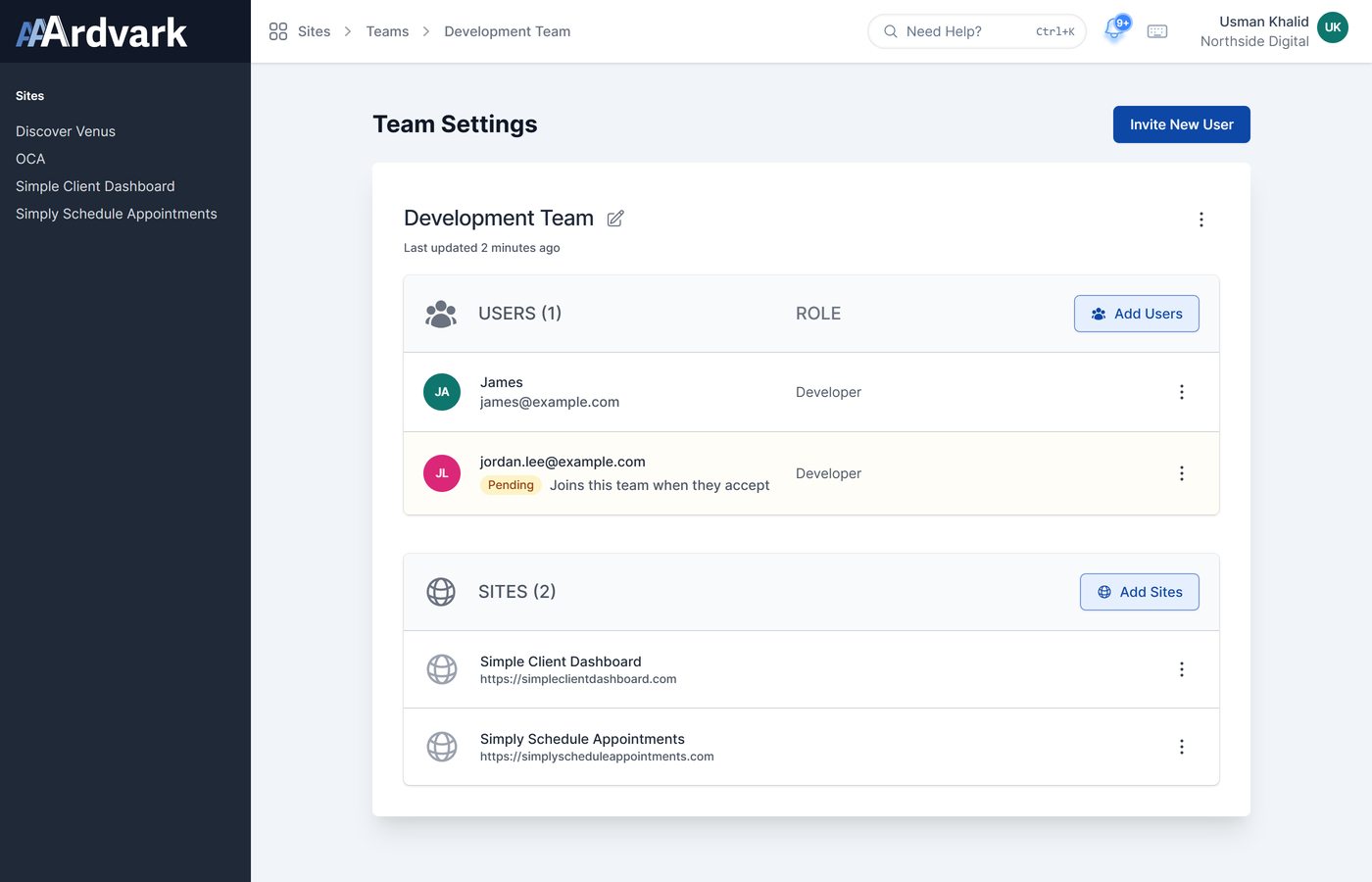Click the AArdvark logo
1372x882 pixels.
pyautogui.click(x=102, y=32)
